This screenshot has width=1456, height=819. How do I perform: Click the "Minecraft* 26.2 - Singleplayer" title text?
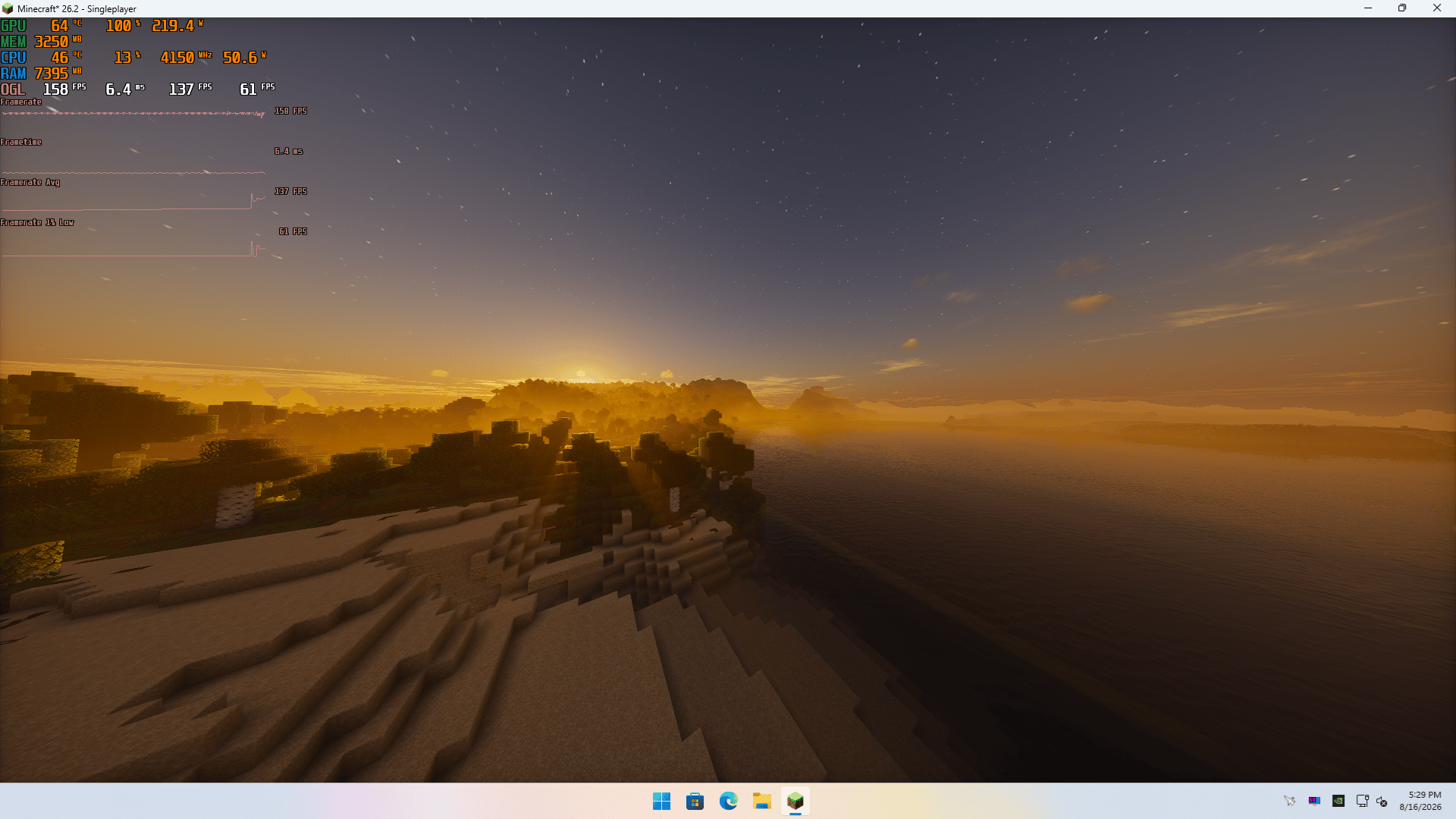[77, 9]
